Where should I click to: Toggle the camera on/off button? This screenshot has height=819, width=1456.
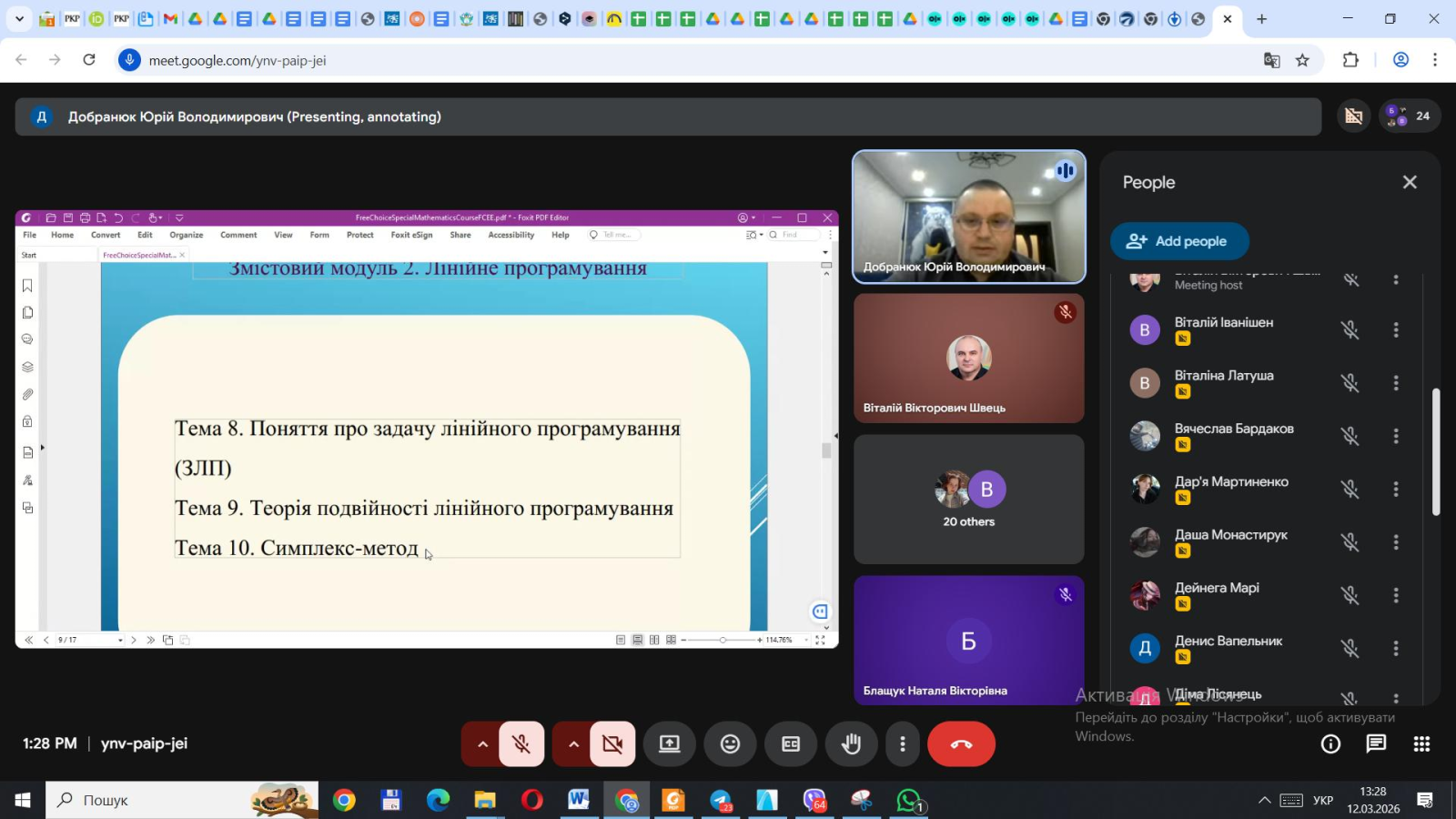point(612,744)
